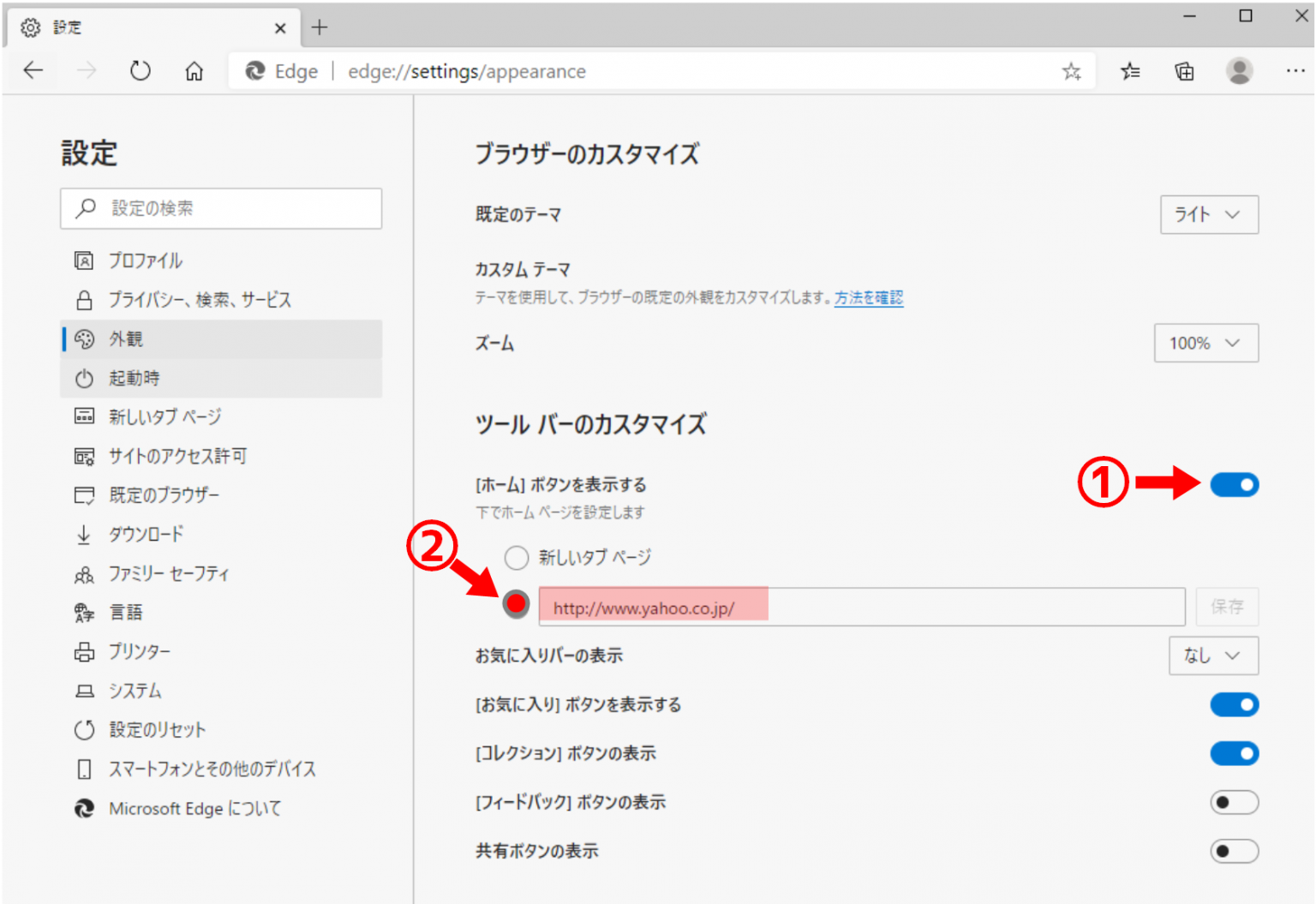
Task: Open the 既定のテーマ dropdown showing ライト
Action: (1208, 214)
